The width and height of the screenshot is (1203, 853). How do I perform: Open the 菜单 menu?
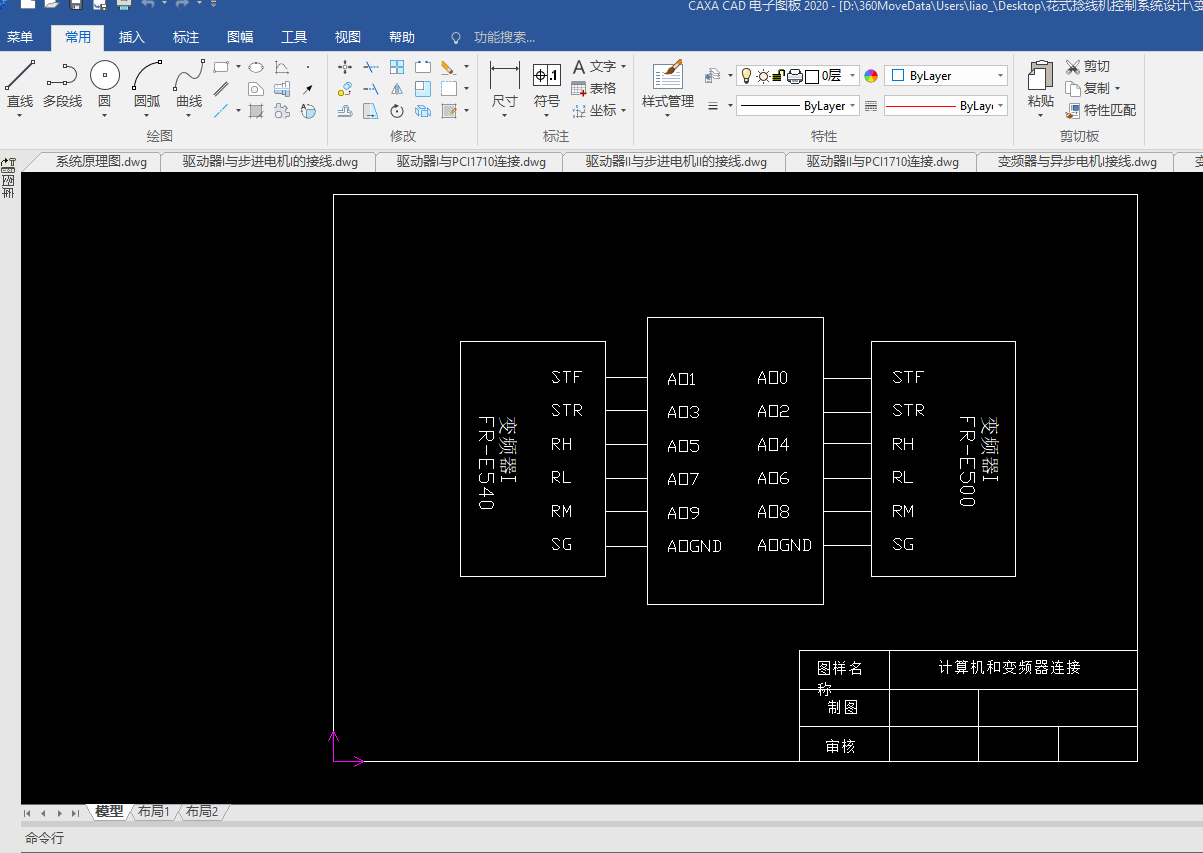coord(20,38)
